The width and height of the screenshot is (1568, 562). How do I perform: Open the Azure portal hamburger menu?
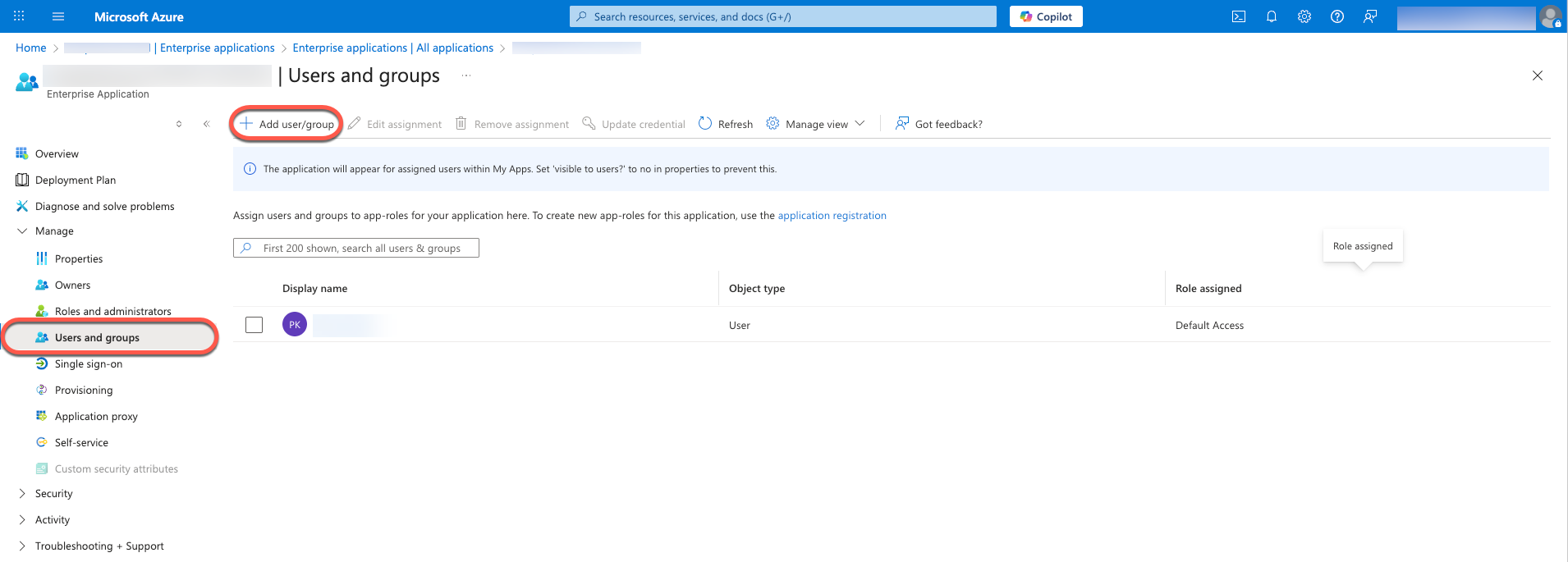58,16
